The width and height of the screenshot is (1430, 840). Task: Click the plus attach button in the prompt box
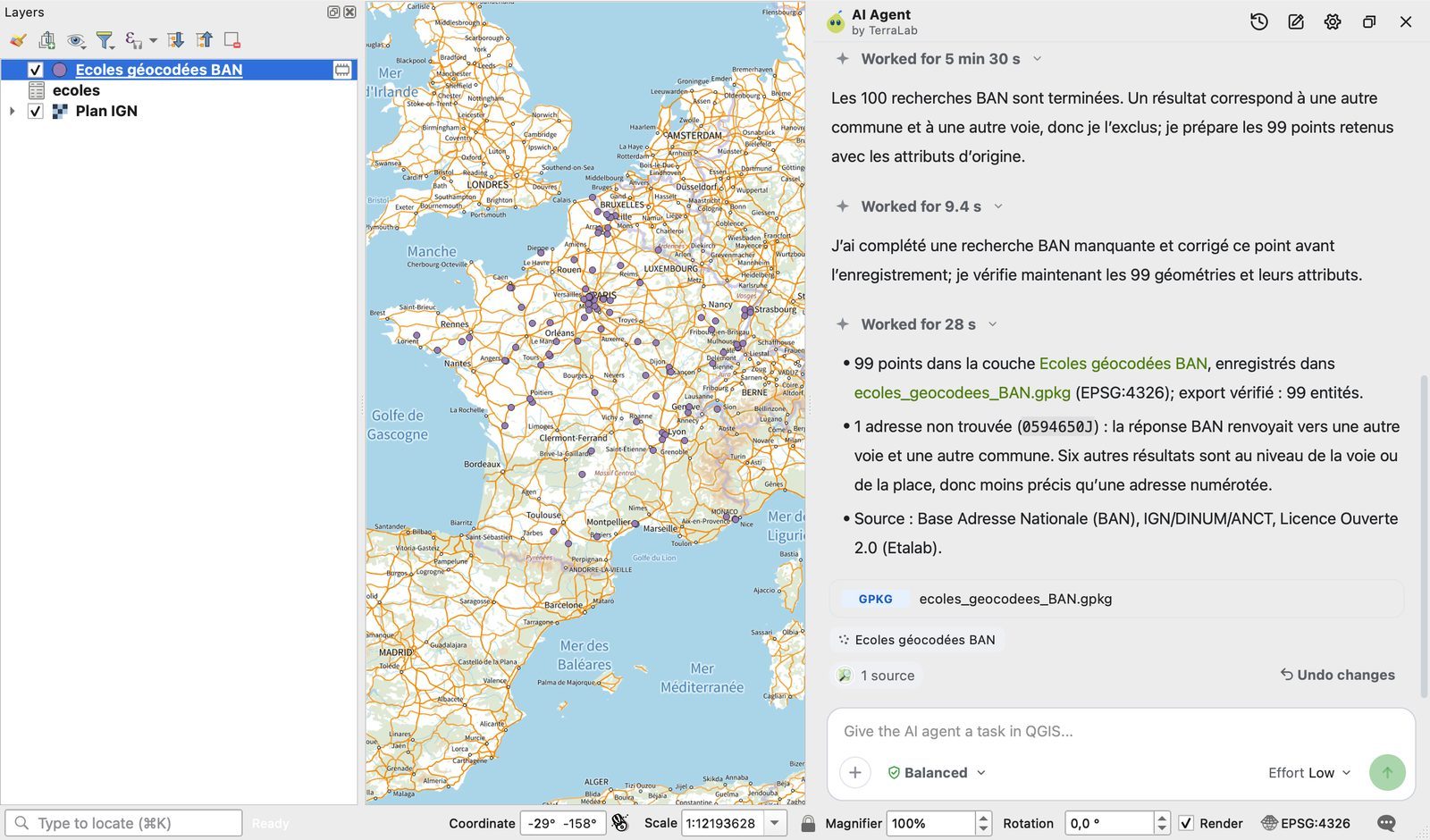[x=855, y=772]
